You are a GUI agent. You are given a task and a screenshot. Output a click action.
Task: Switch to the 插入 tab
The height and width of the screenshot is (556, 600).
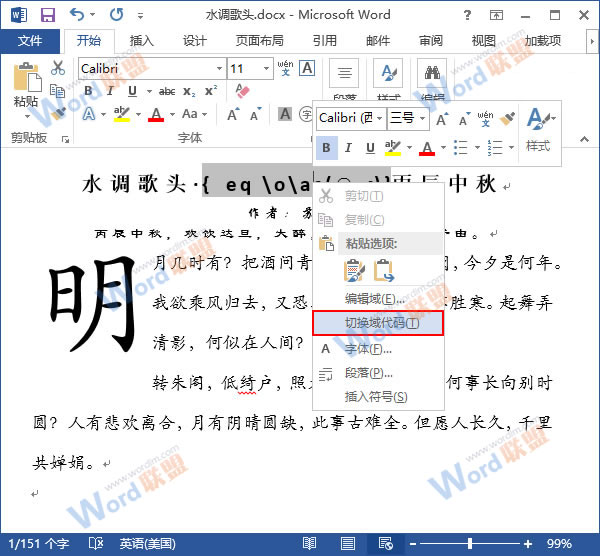(x=141, y=41)
